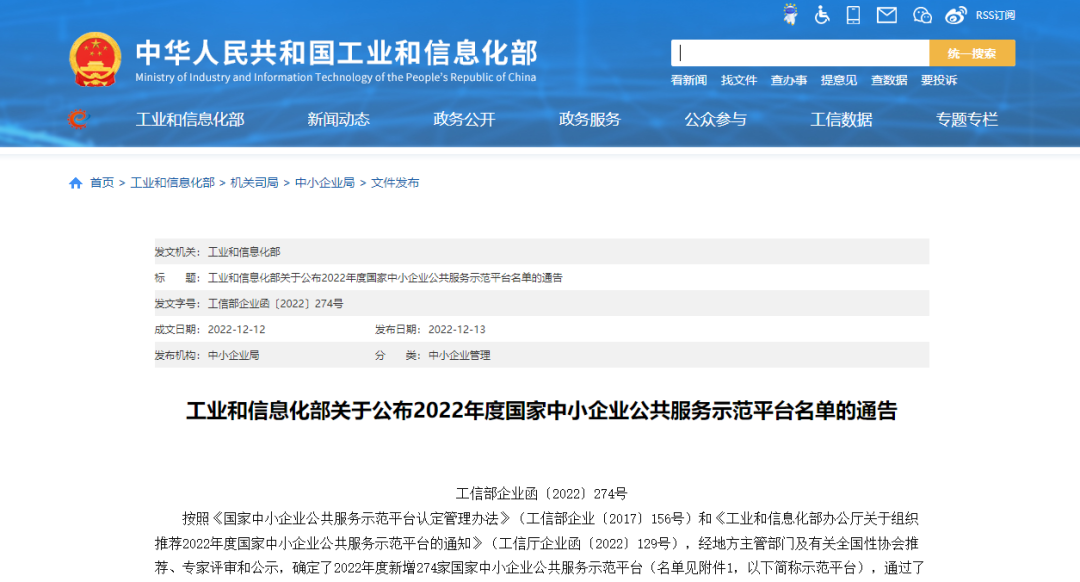The height and width of the screenshot is (582, 1080).
Task: Click the bold article headline
Action: click(541, 410)
